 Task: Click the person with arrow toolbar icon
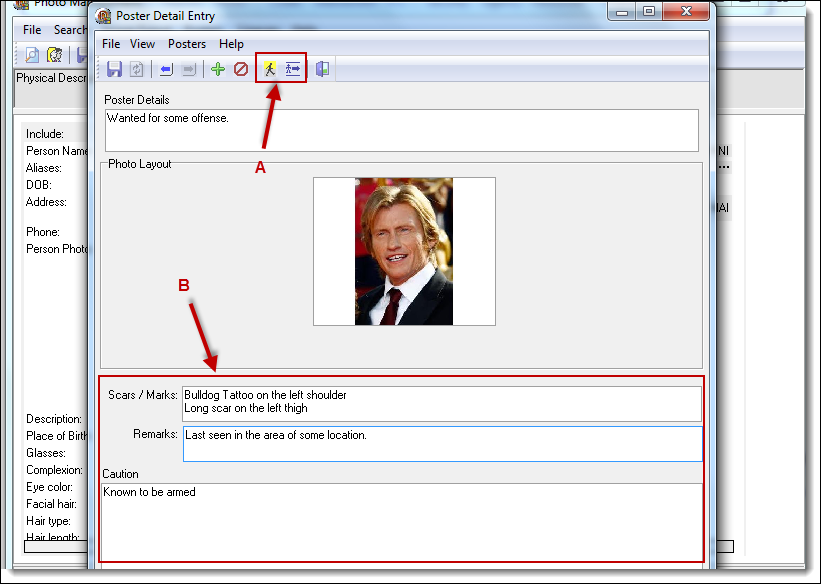click(x=293, y=69)
